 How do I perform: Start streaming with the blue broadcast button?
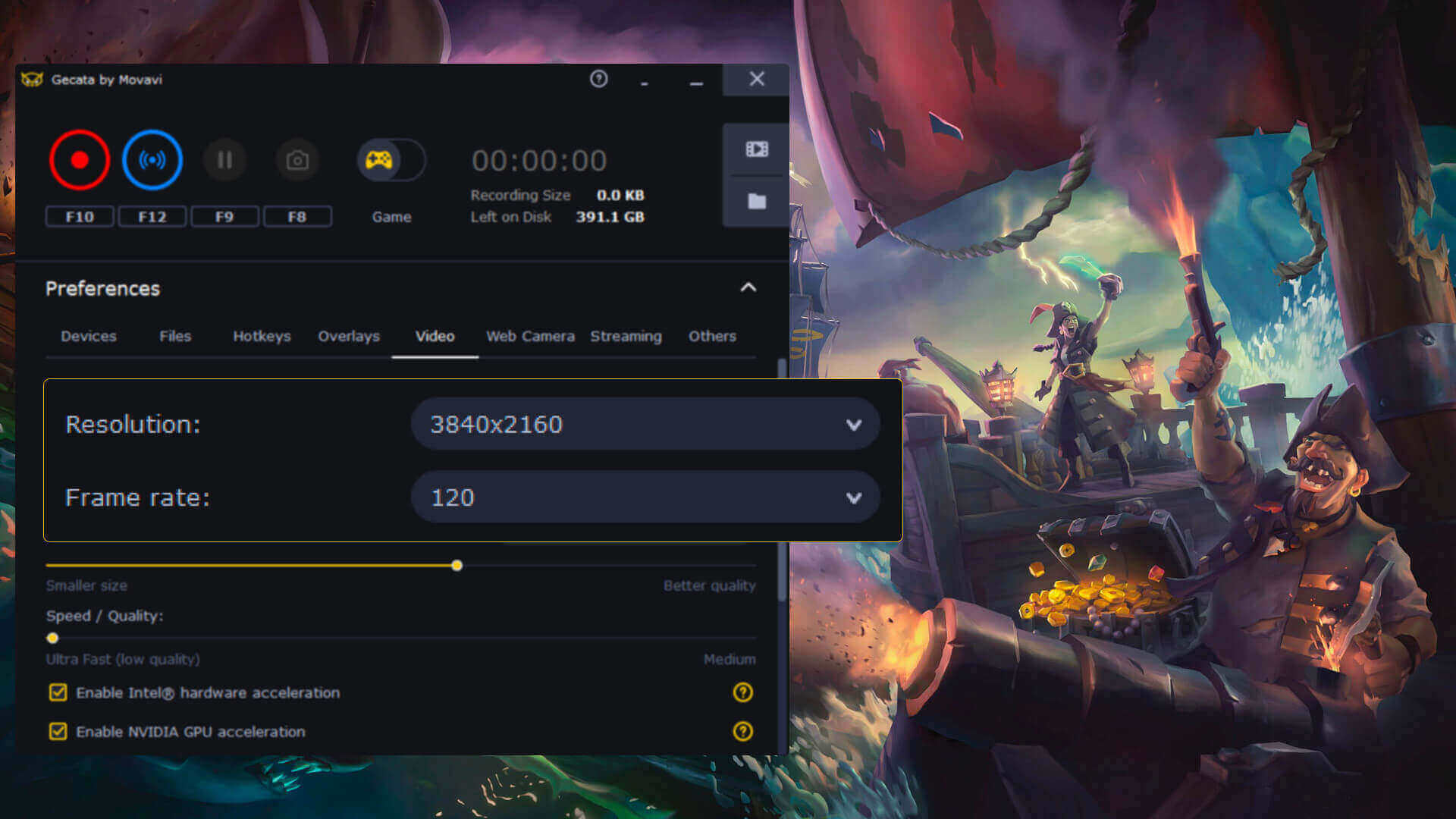(152, 160)
